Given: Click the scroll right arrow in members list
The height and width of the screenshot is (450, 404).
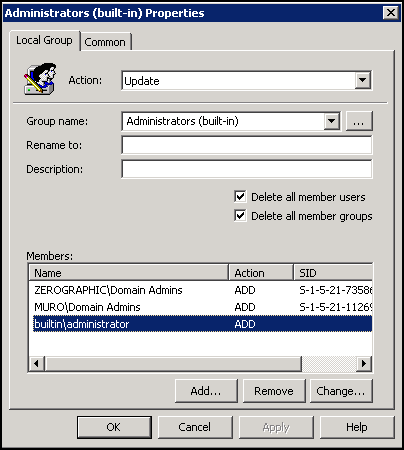Looking at the screenshot, I should point(364,363).
